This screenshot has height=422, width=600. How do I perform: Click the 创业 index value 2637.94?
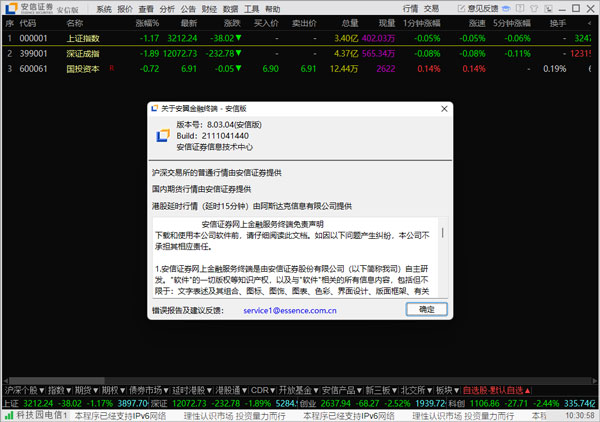pos(336,403)
